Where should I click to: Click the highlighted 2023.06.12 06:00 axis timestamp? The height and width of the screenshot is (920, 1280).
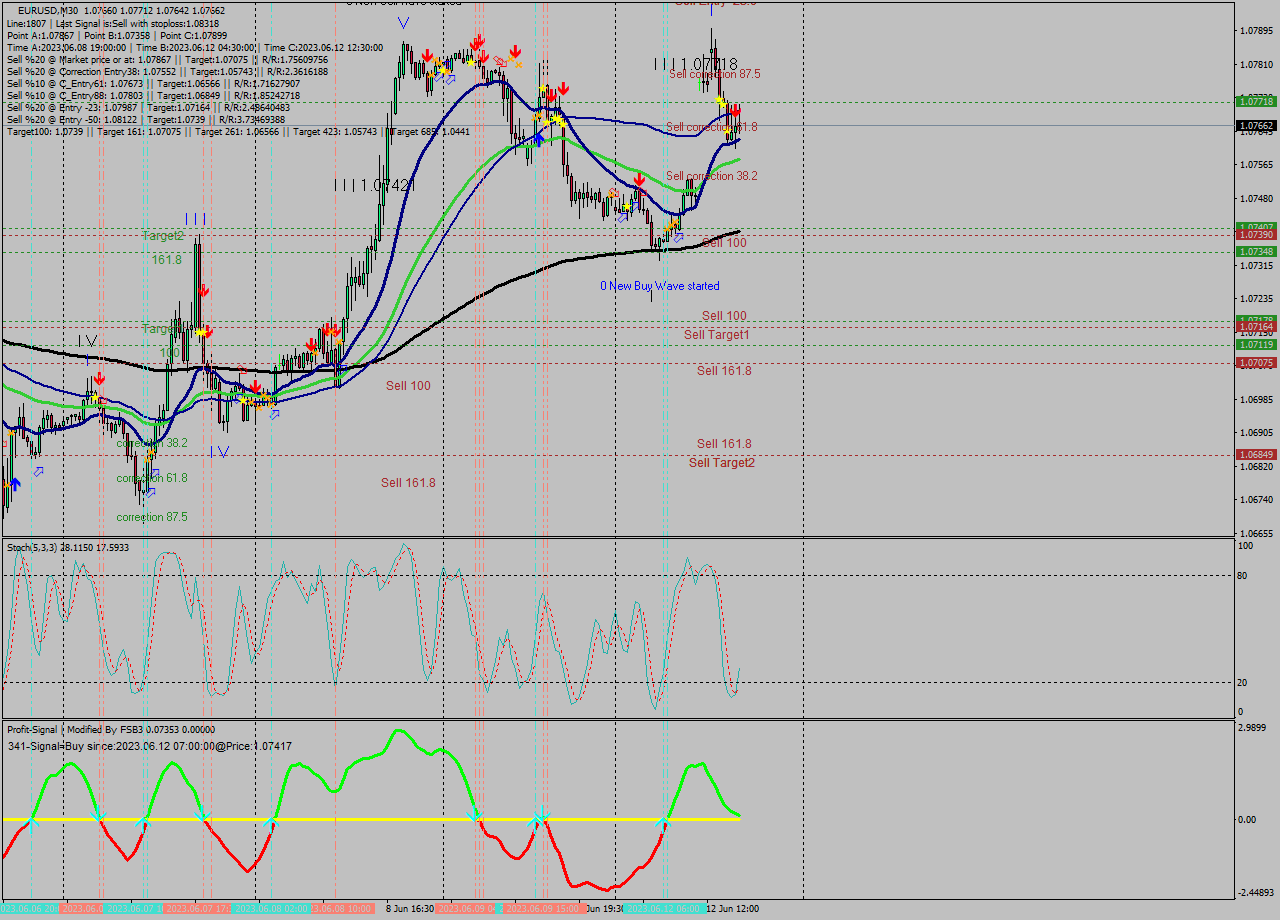click(664, 910)
